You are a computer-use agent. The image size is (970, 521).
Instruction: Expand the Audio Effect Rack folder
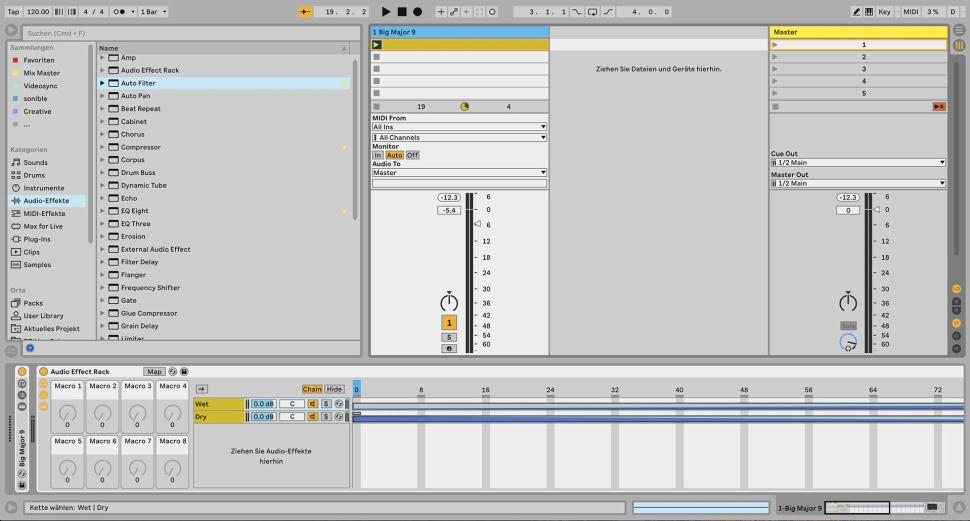(103, 70)
